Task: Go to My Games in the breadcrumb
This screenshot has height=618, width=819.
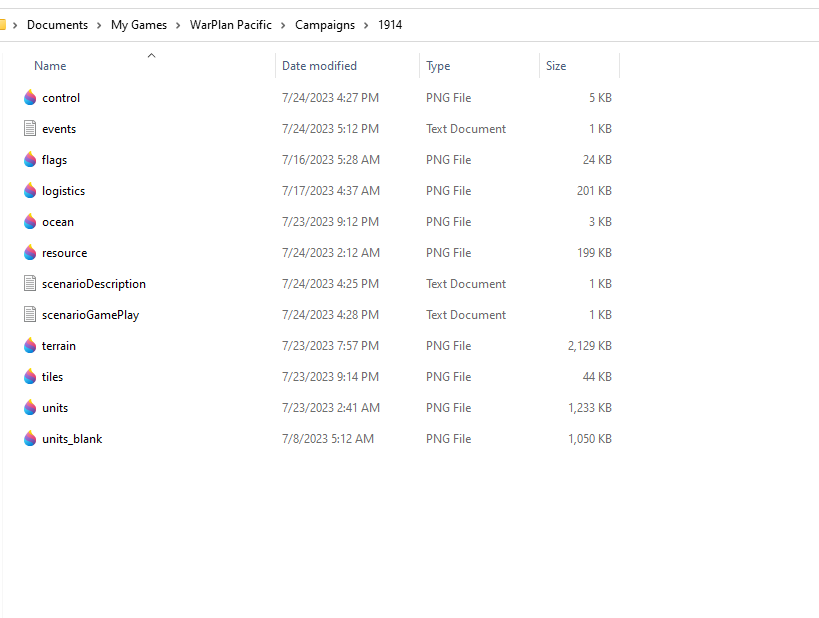Action: pos(139,25)
